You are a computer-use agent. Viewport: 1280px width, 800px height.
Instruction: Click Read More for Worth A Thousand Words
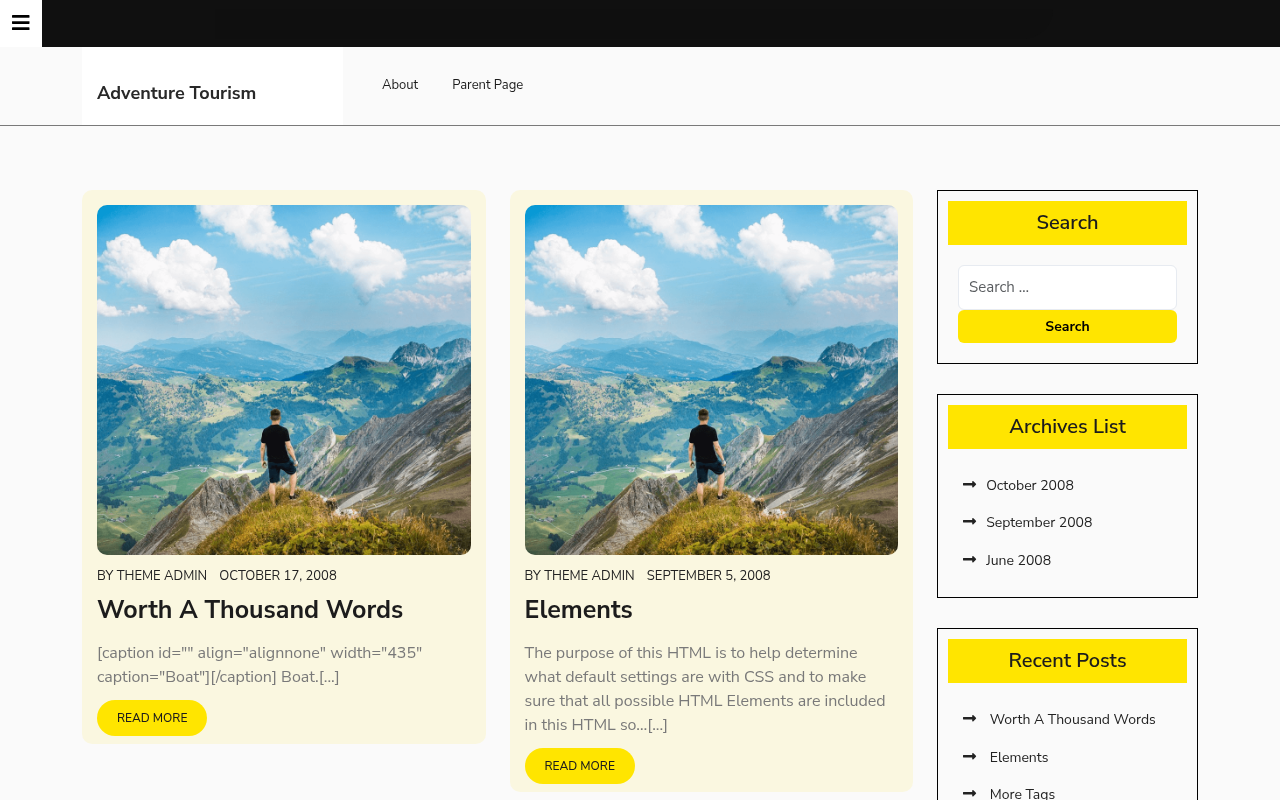(152, 718)
